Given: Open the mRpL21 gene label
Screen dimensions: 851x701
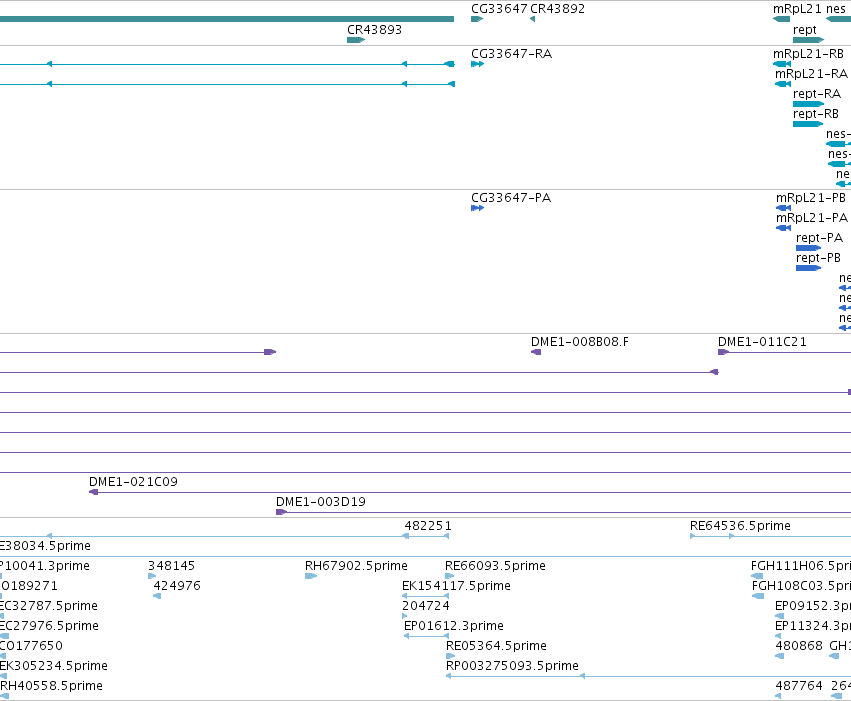Looking at the screenshot, I should pos(797,9).
